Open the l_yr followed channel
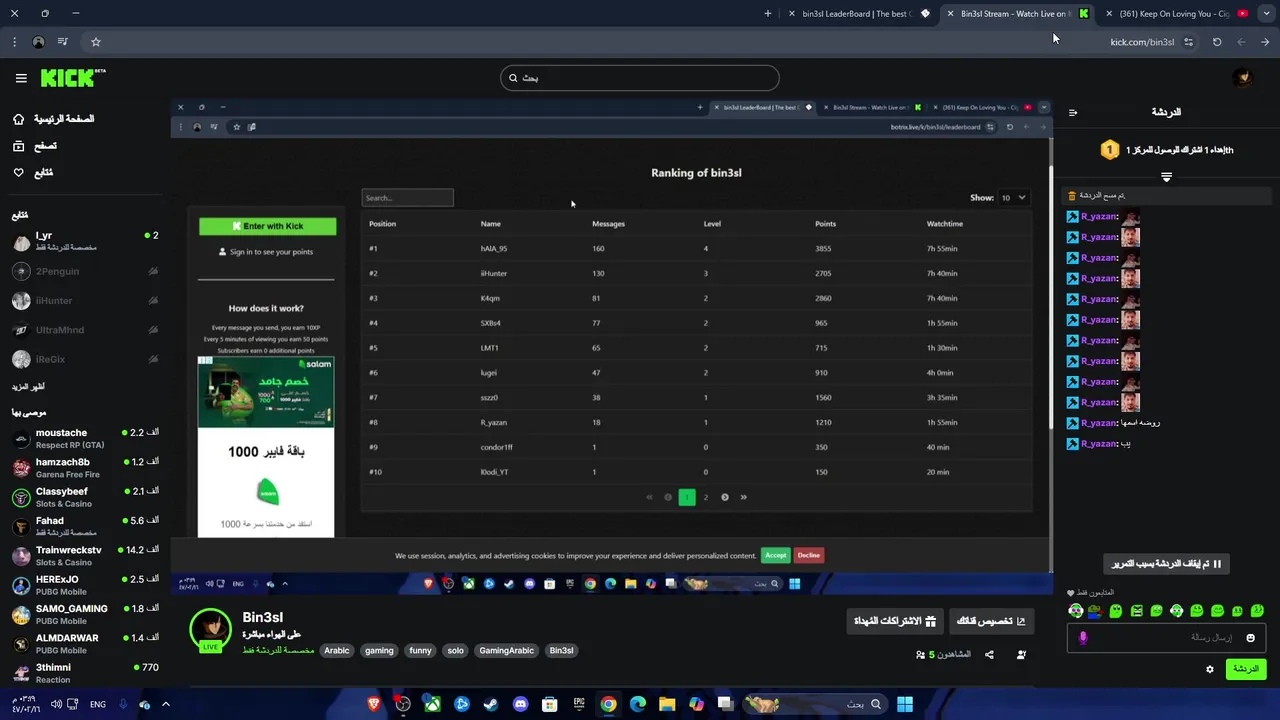The height and width of the screenshot is (720, 1280). [x=84, y=241]
